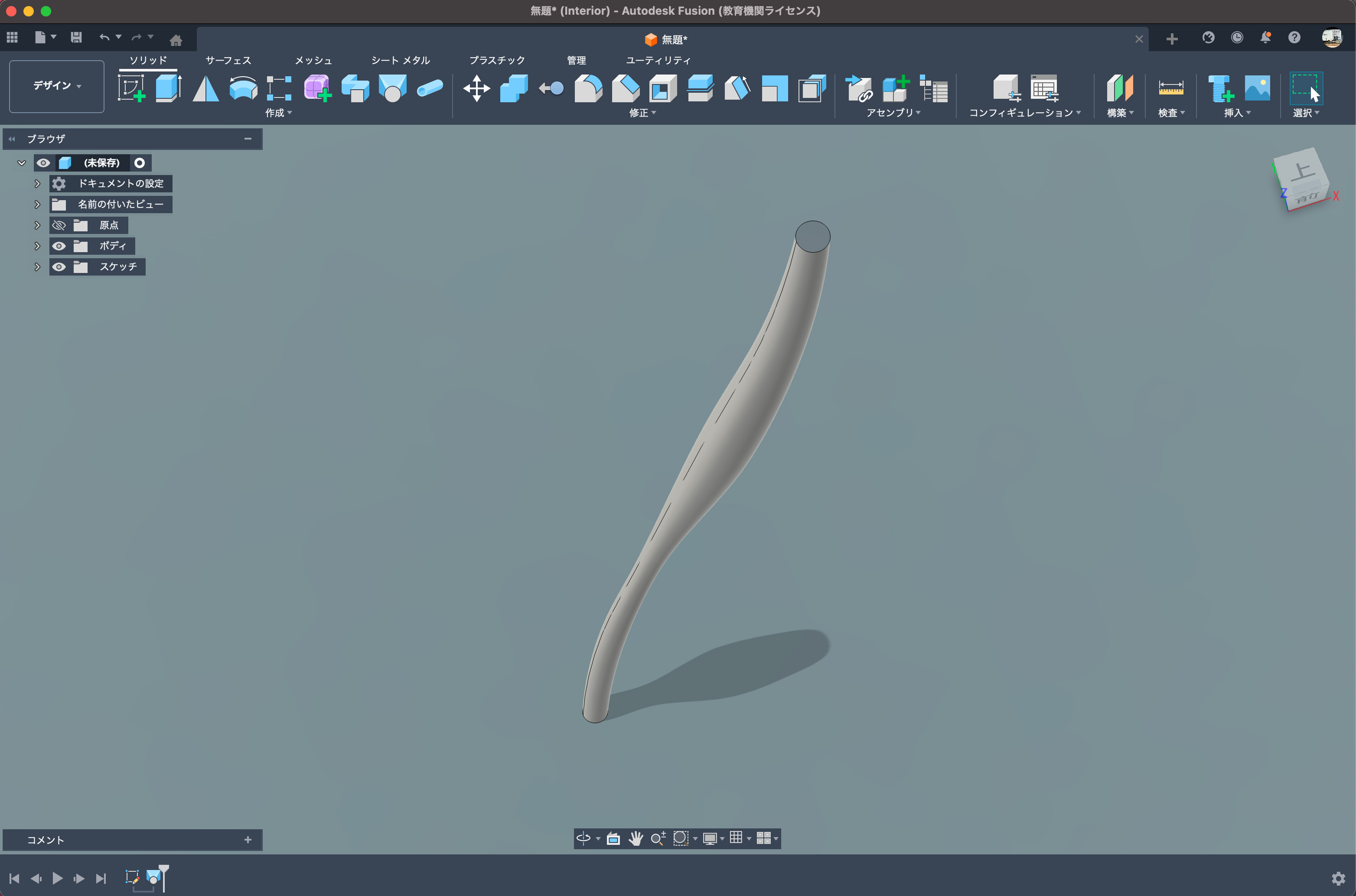Show the hidden 原点 folder
This screenshot has width=1356, height=896.
pyautogui.click(x=59, y=225)
